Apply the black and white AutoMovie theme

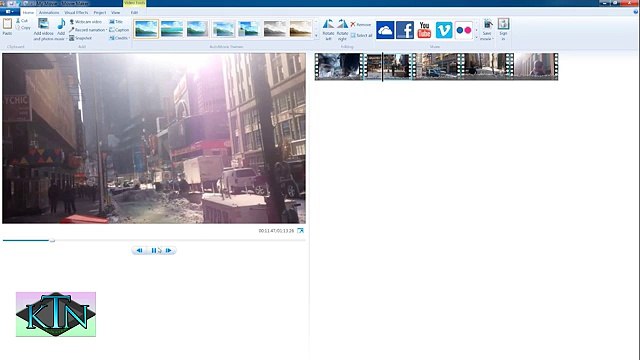pyautogui.click(x=275, y=29)
